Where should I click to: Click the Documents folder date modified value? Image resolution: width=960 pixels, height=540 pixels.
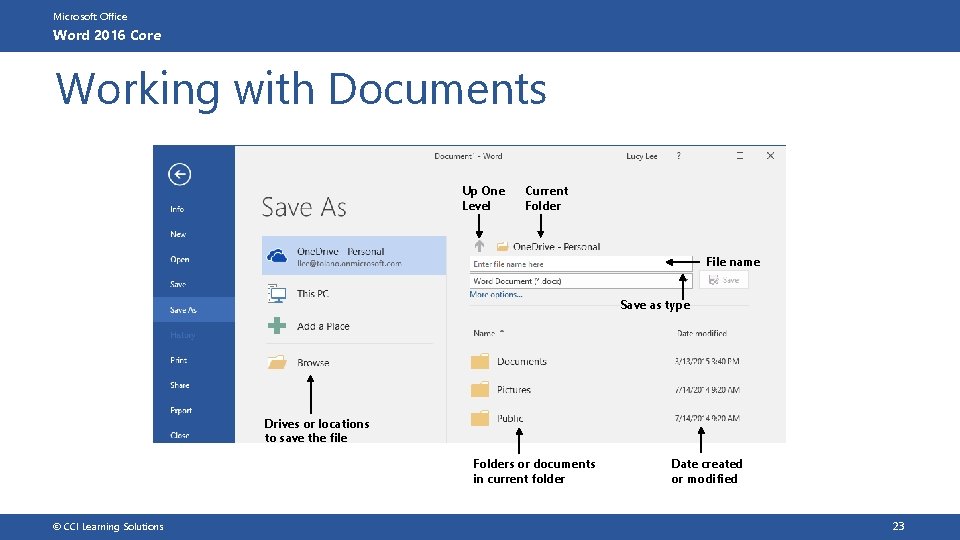(707, 361)
